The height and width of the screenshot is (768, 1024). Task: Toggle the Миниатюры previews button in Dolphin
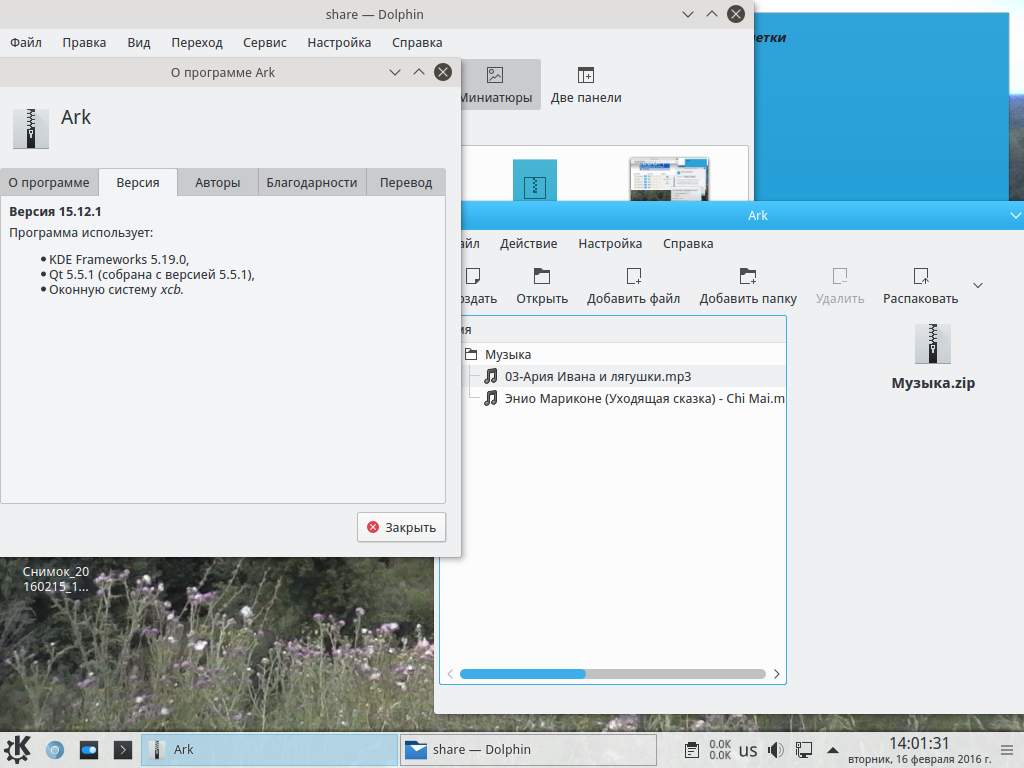(x=496, y=85)
